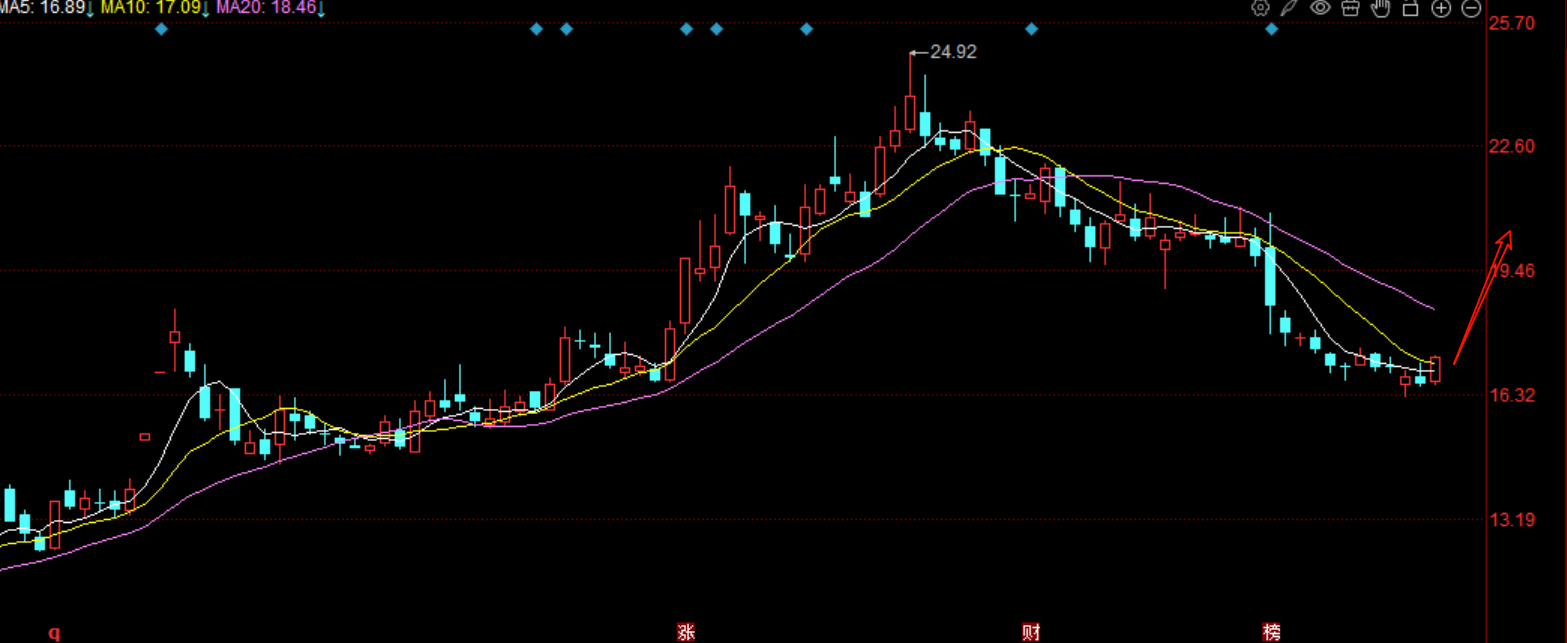The height and width of the screenshot is (643, 1567).
Task: Click the blue diamond marker beneath the gear icon
Action: pos(1272,29)
